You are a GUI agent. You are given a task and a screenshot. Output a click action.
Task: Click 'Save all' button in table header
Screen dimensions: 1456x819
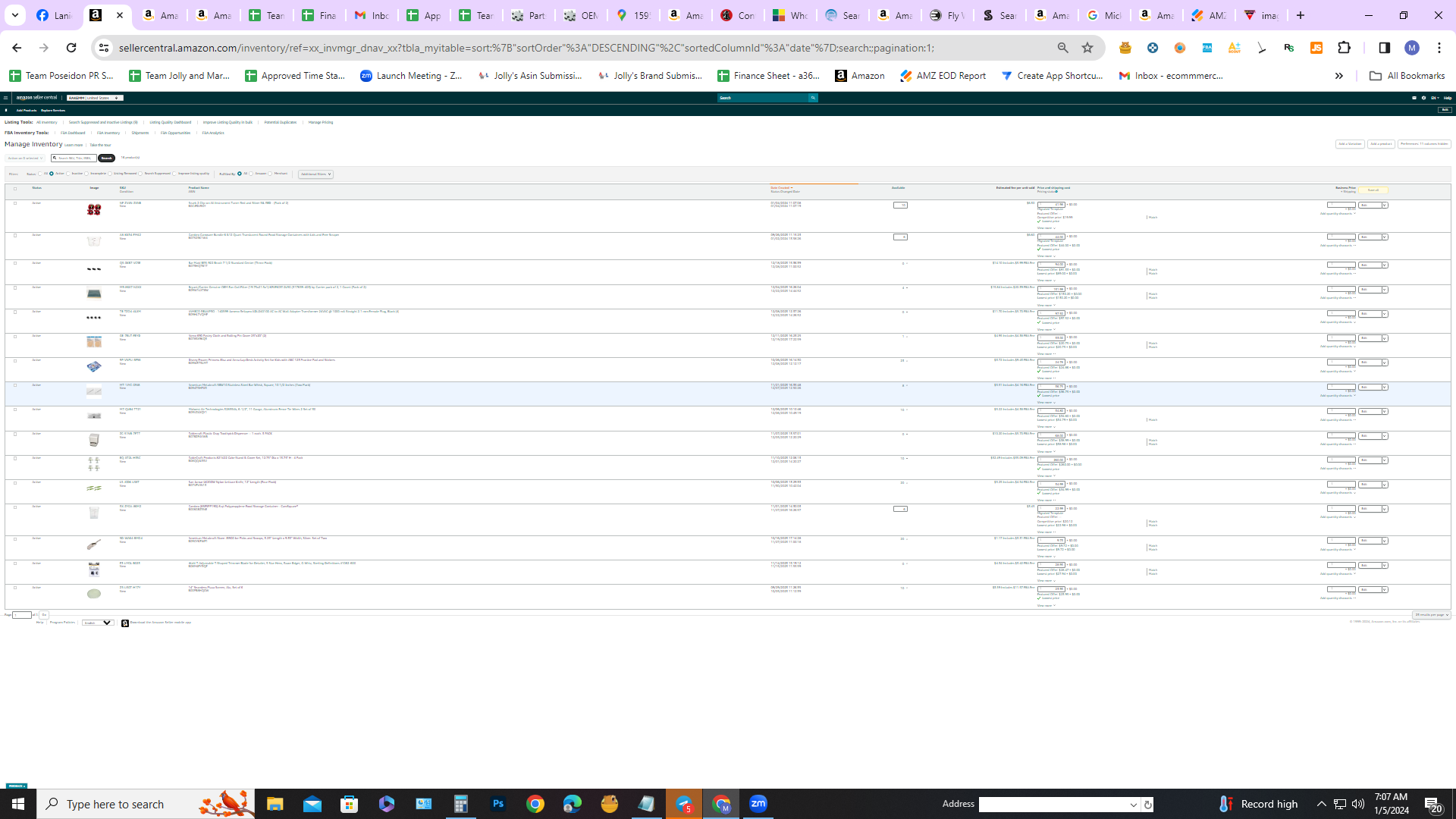point(1373,190)
